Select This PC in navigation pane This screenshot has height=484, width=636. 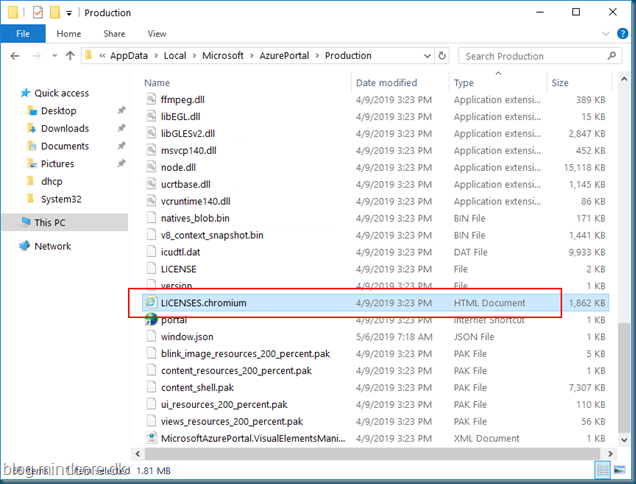(x=65, y=222)
